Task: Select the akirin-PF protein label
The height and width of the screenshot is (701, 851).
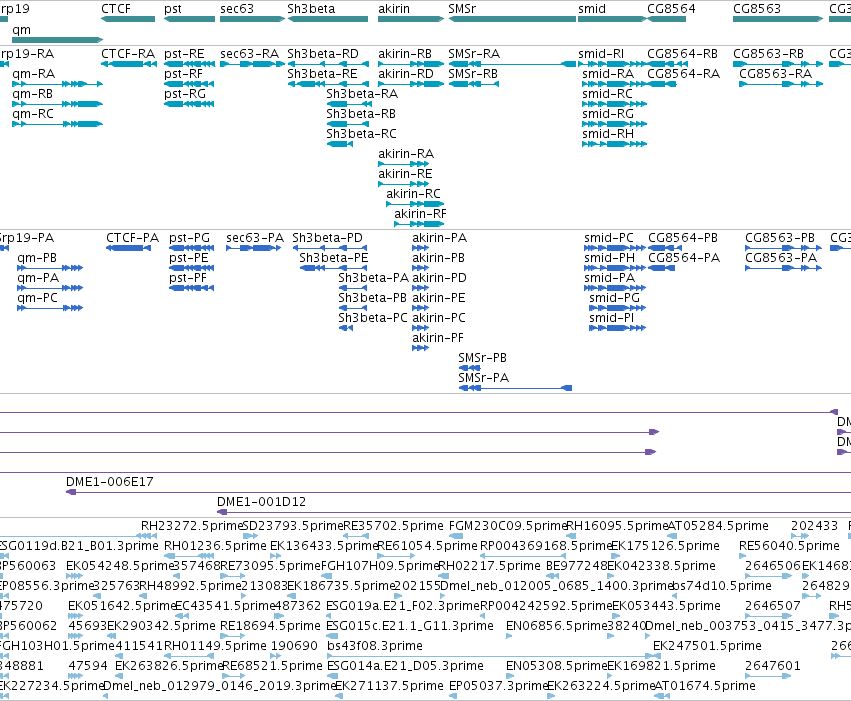Action: 438,337
